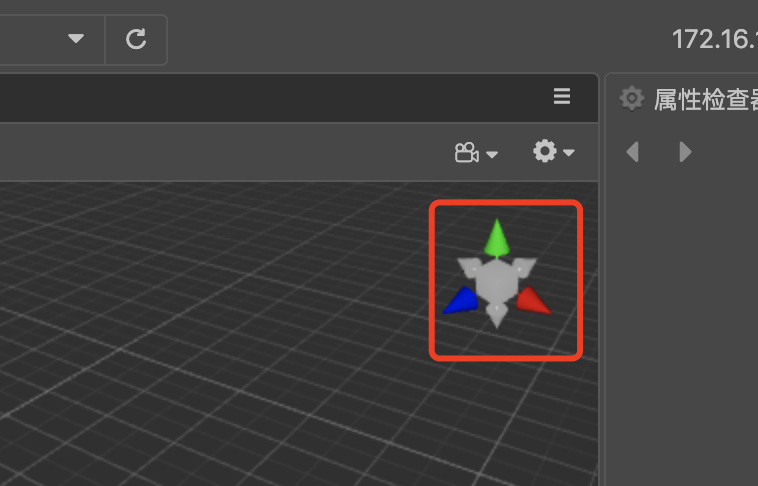
Task: Select the 属性检查器 inspector tab
Action: [689, 99]
